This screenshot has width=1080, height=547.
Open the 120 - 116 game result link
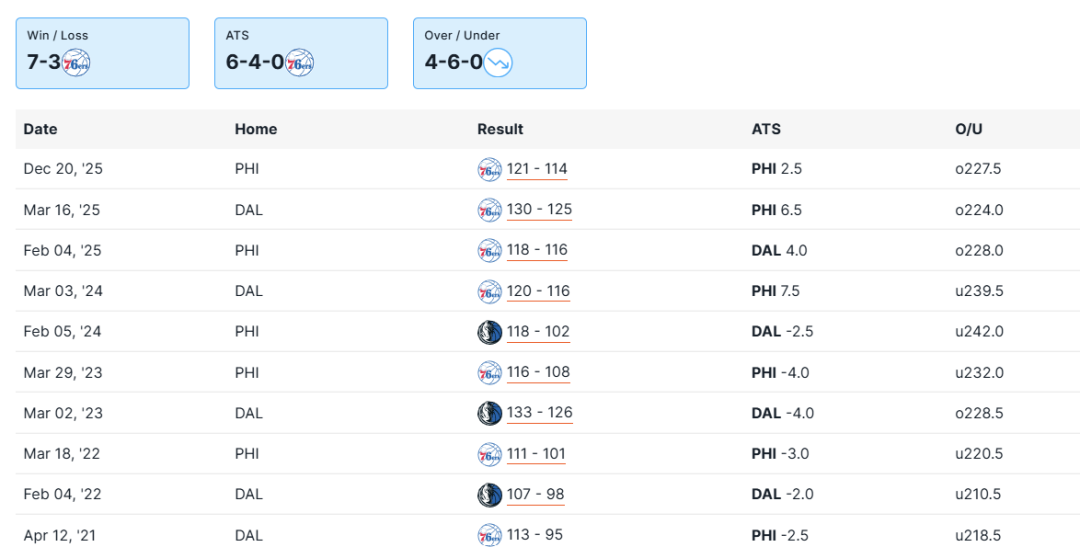(x=538, y=292)
